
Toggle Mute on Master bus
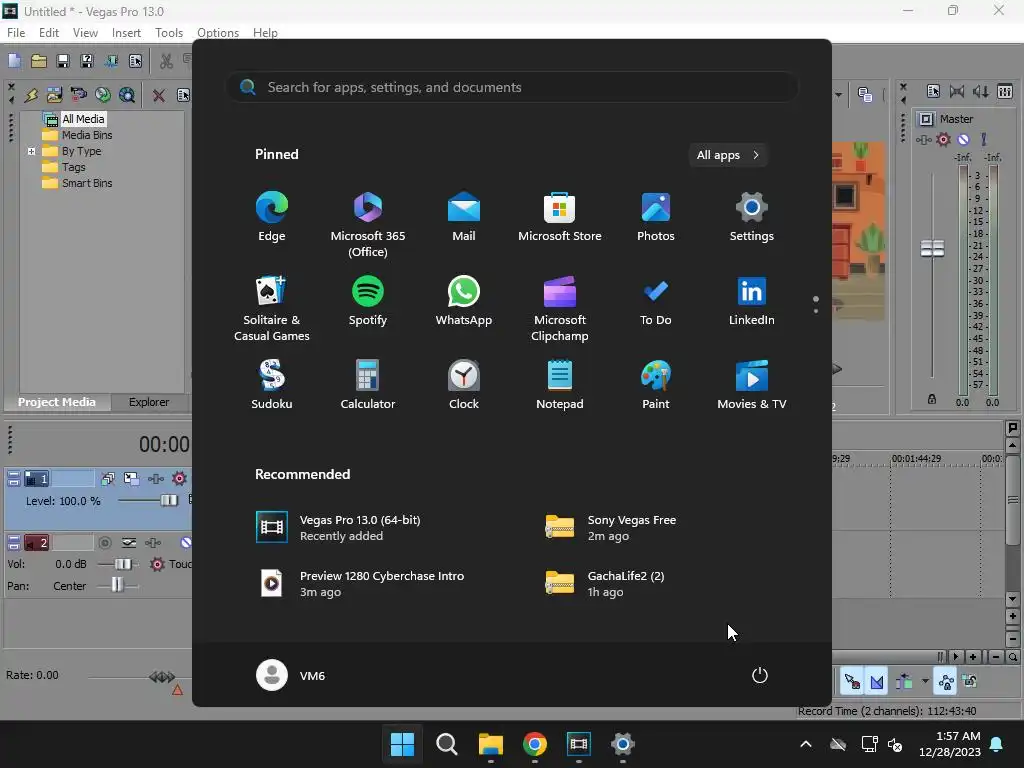pyautogui.click(x=963, y=140)
